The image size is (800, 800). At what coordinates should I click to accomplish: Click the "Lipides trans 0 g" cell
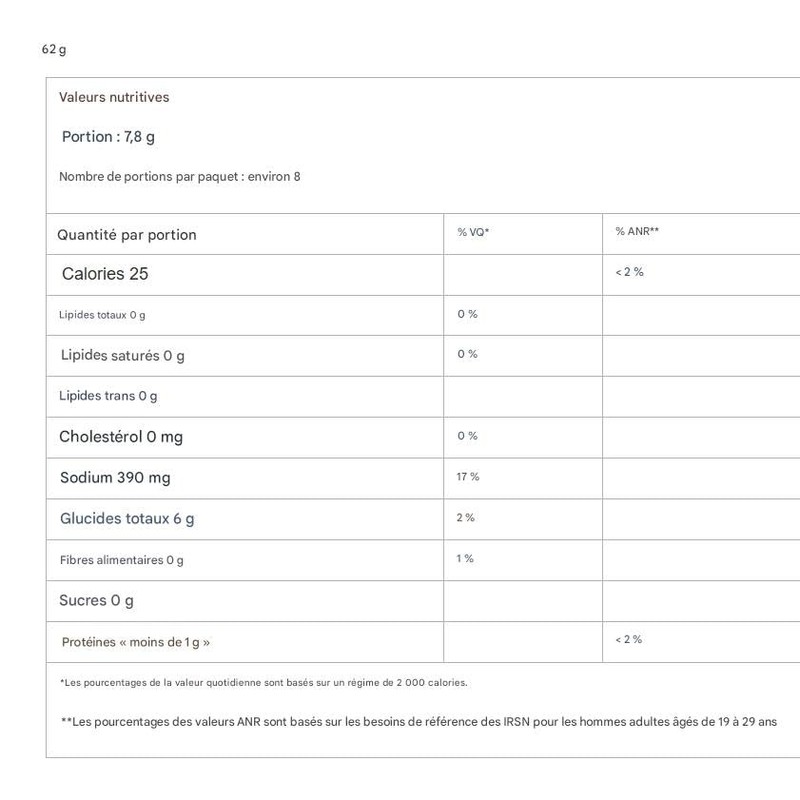pyautogui.click(x=108, y=396)
